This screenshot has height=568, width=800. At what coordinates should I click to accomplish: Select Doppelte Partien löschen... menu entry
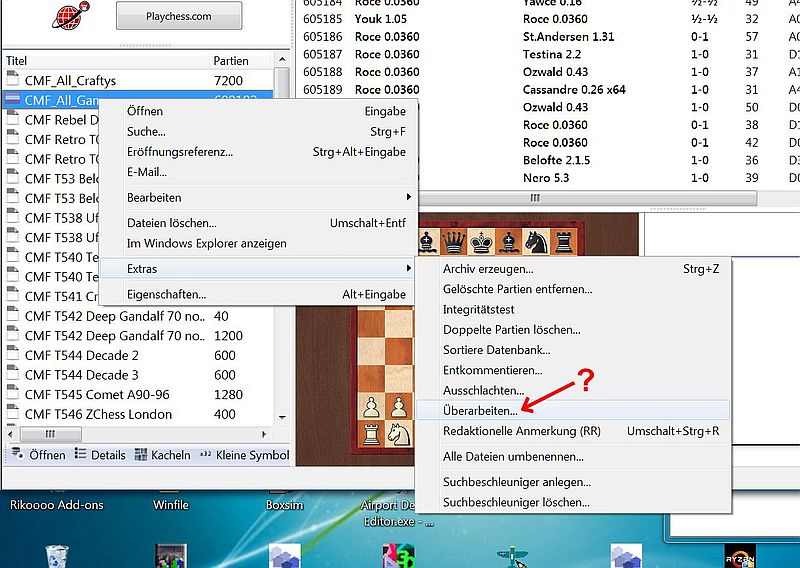(511, 330)
